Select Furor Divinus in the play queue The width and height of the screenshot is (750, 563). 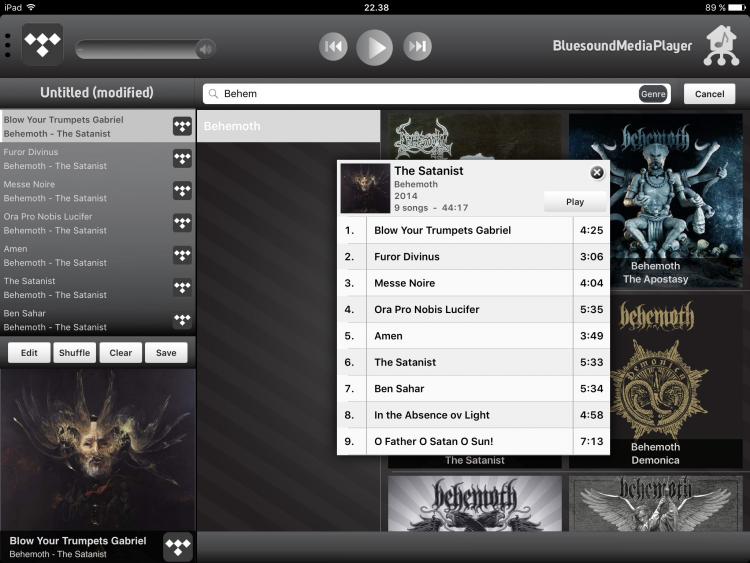[x=98, y=159]
